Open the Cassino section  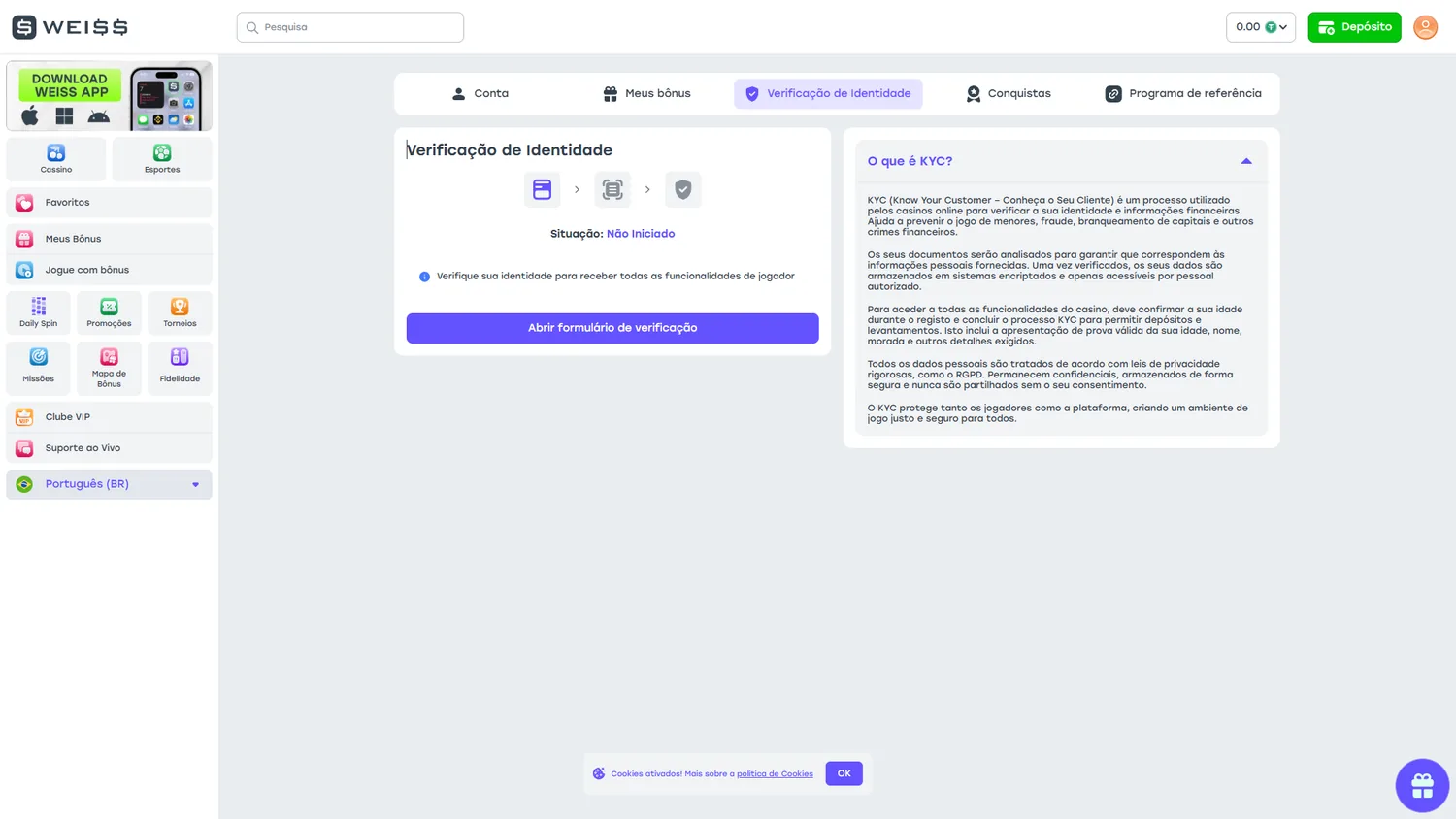tap(56, 159)
